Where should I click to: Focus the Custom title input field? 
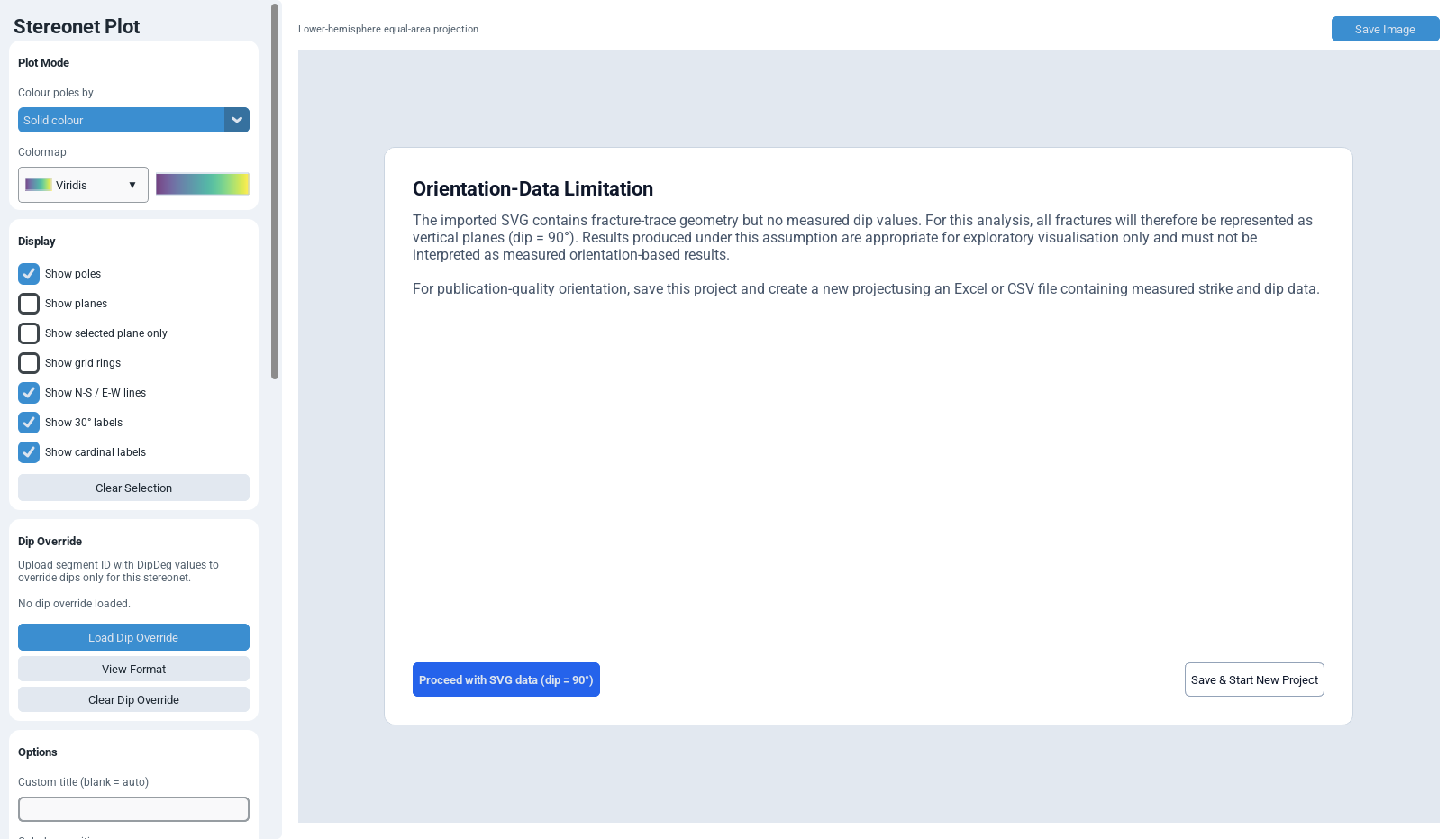tap(133, 809)
